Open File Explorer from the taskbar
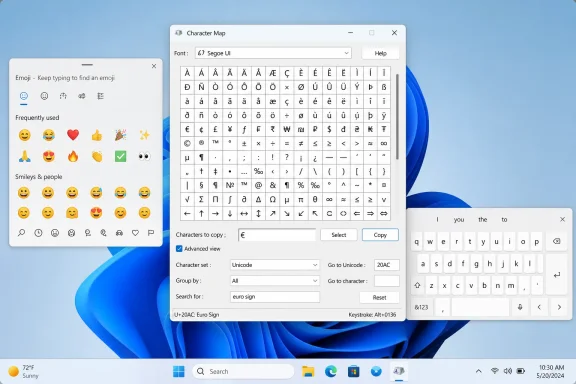 coord(308,372)
